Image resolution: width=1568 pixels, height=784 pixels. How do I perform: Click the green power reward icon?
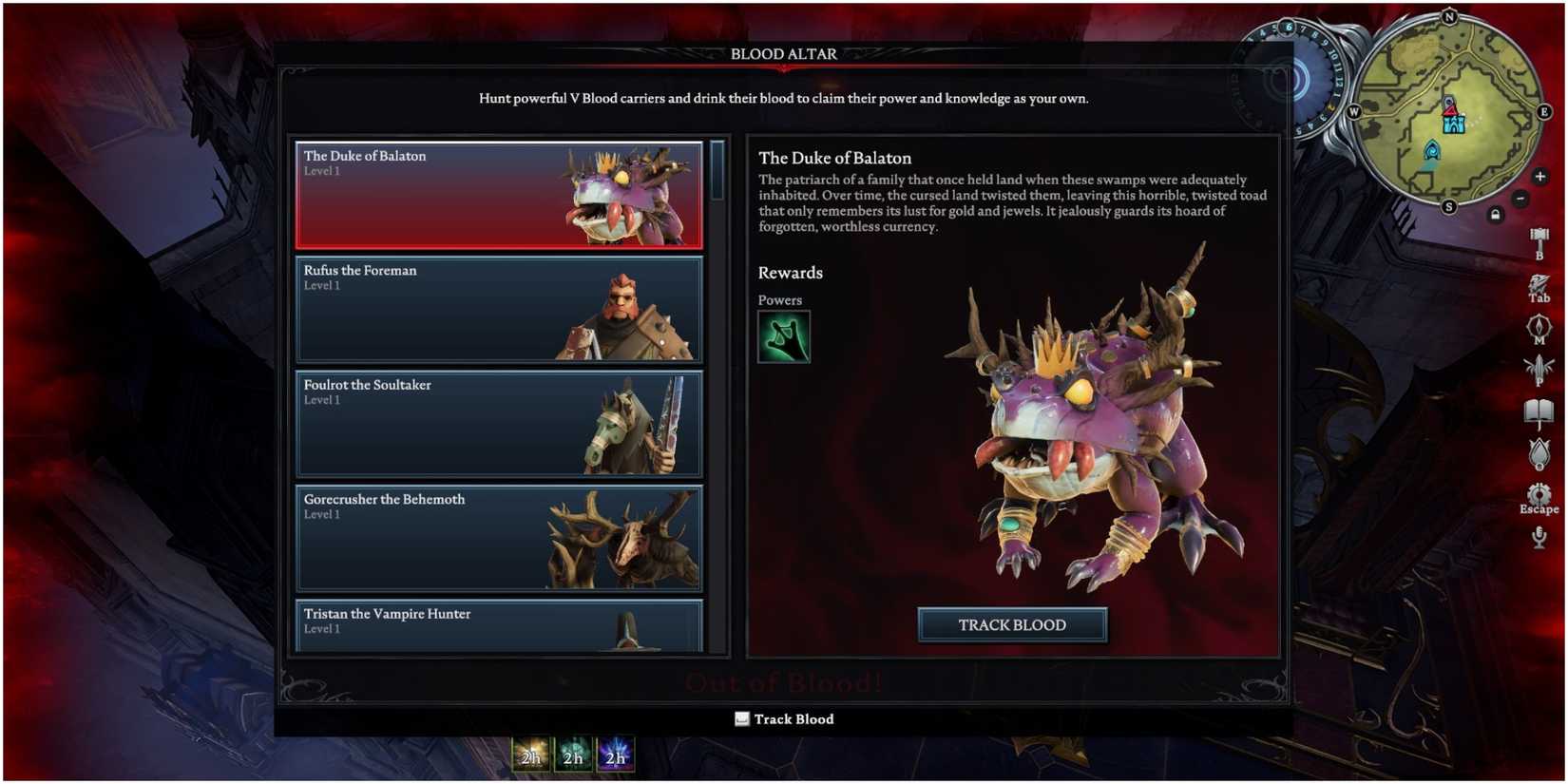pos(784,337)
